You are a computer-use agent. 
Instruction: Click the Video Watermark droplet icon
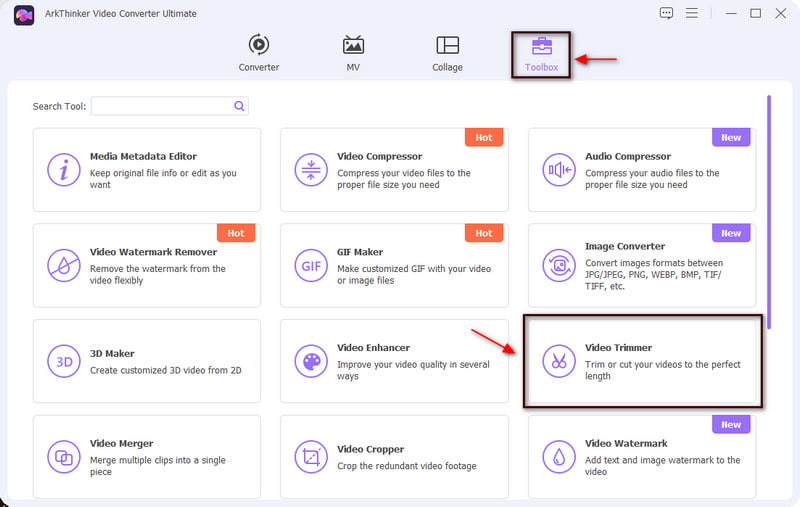click(559, 457)
